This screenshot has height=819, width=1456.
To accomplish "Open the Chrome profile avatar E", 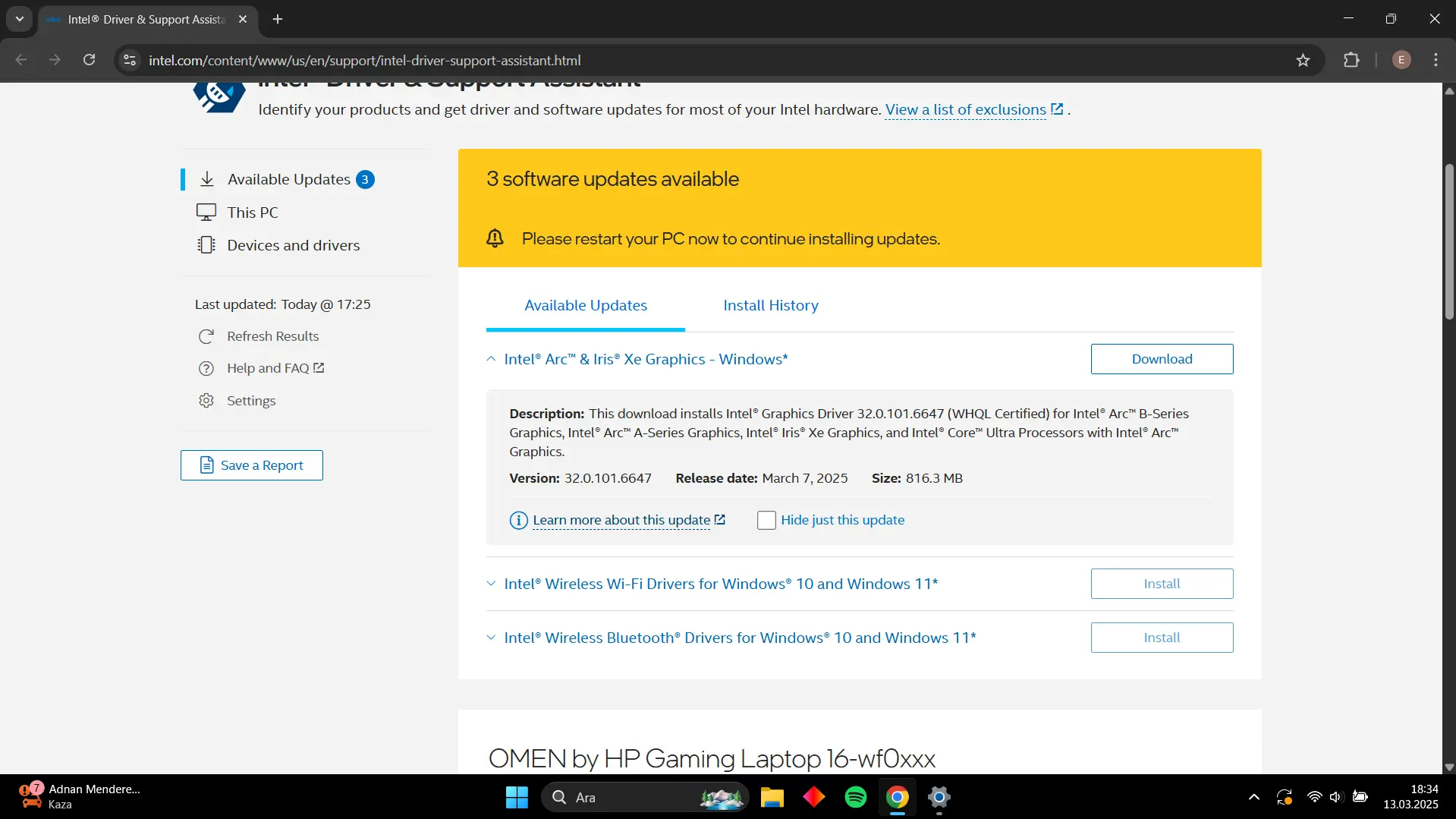I will (x=1401, y=60).
